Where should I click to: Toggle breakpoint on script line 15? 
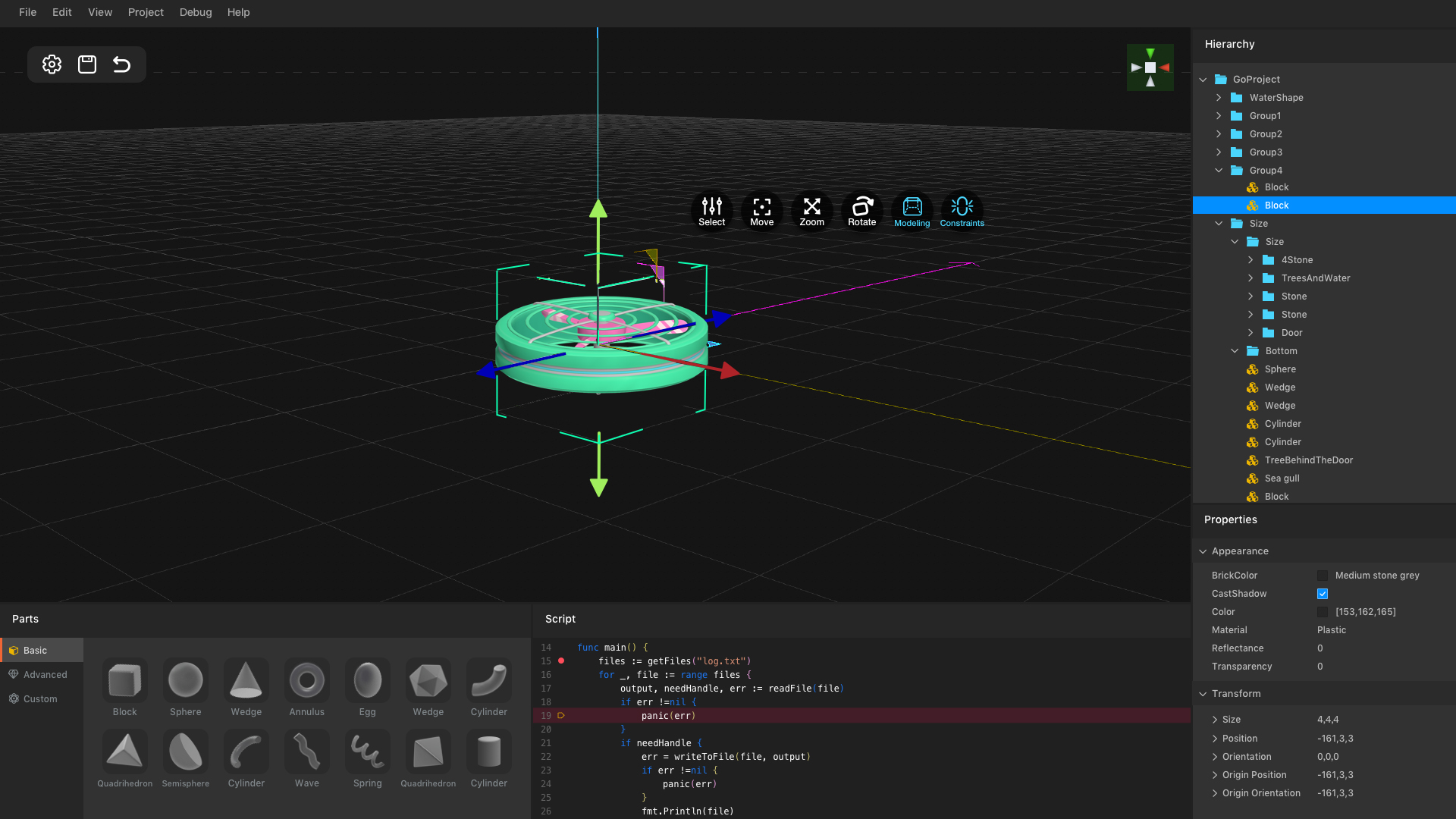click(561, 661)
